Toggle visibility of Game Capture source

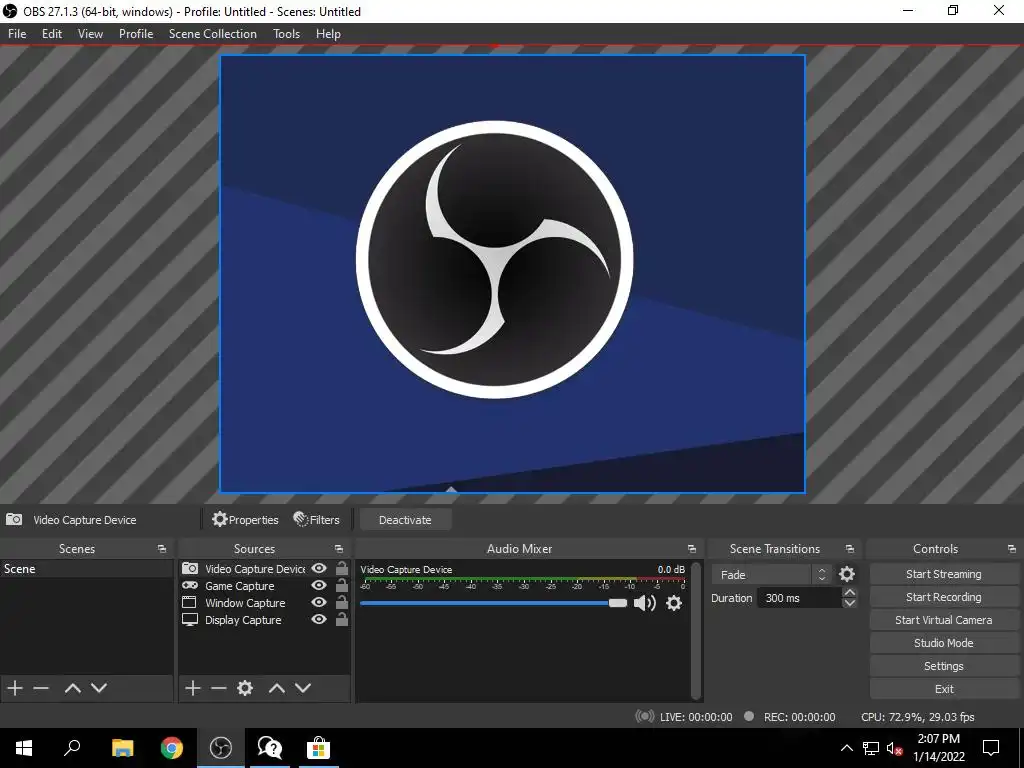coord(319,585)
